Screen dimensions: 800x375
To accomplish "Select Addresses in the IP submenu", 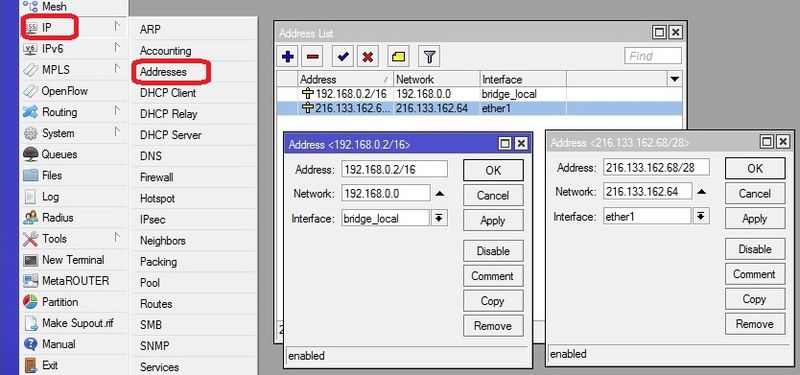I will [x=163, y=72].
